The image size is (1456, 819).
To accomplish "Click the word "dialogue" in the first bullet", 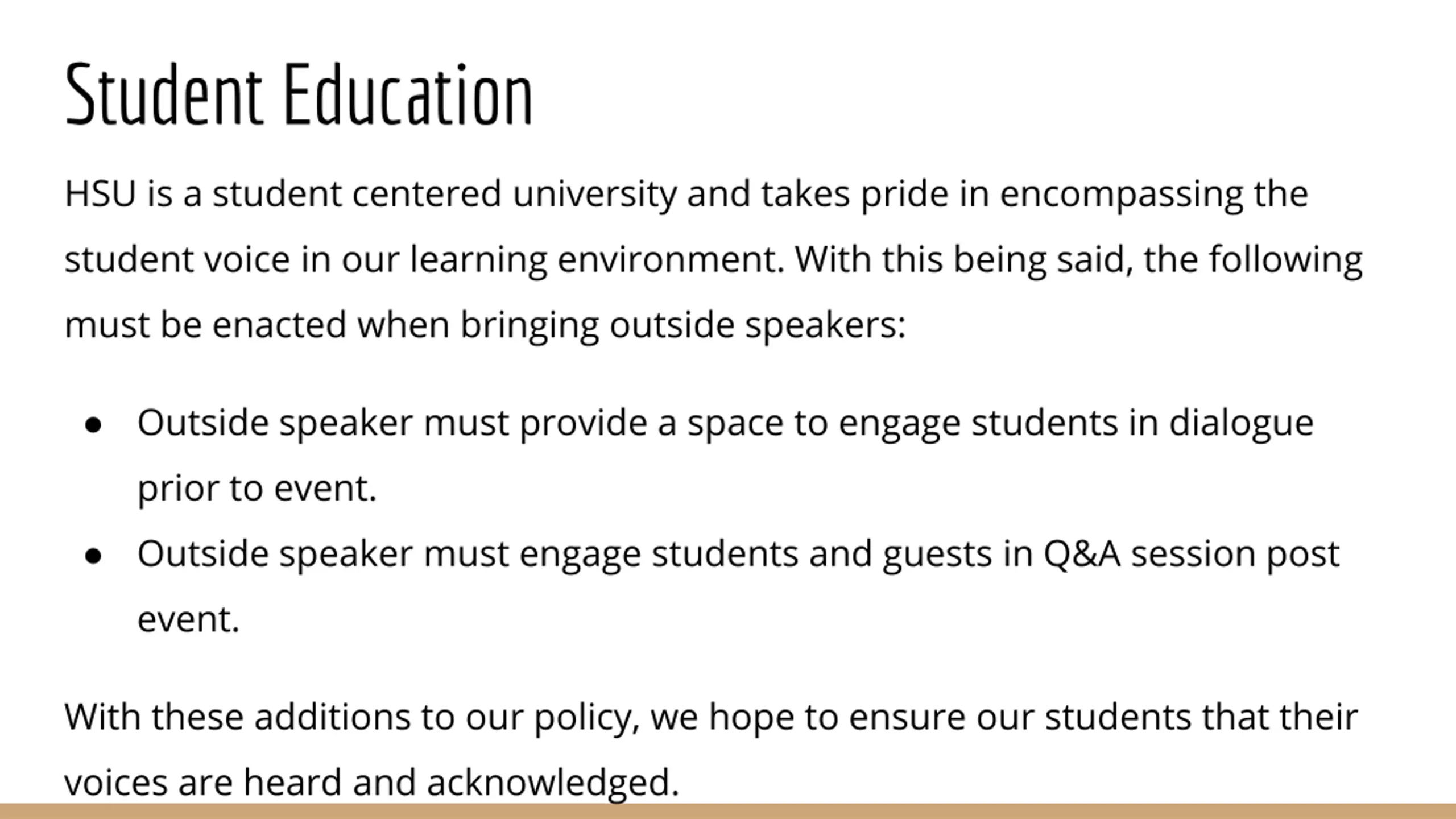I will point(1241,423).
